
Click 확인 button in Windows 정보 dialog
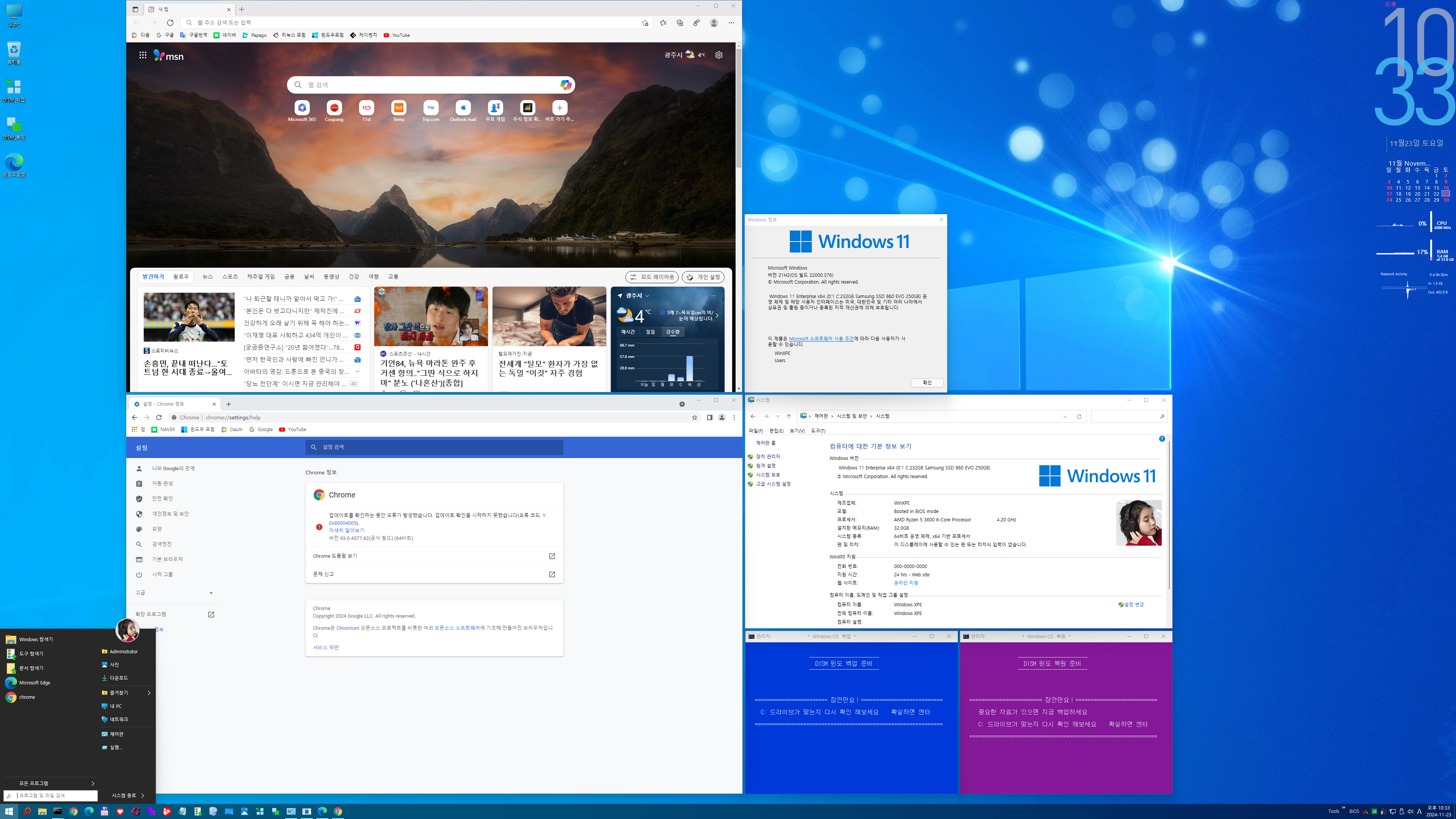927,383
